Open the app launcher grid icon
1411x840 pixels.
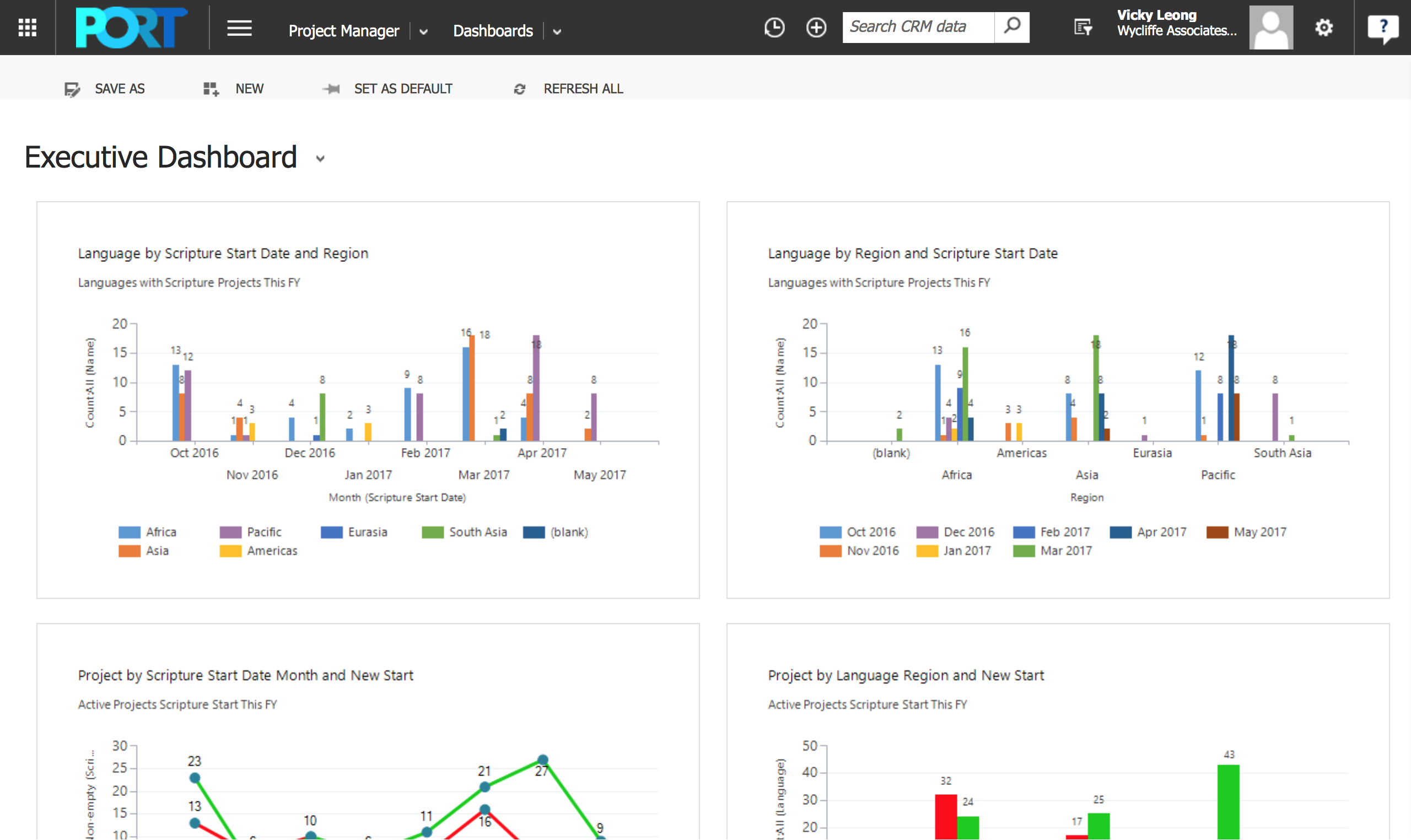[27, 27]
